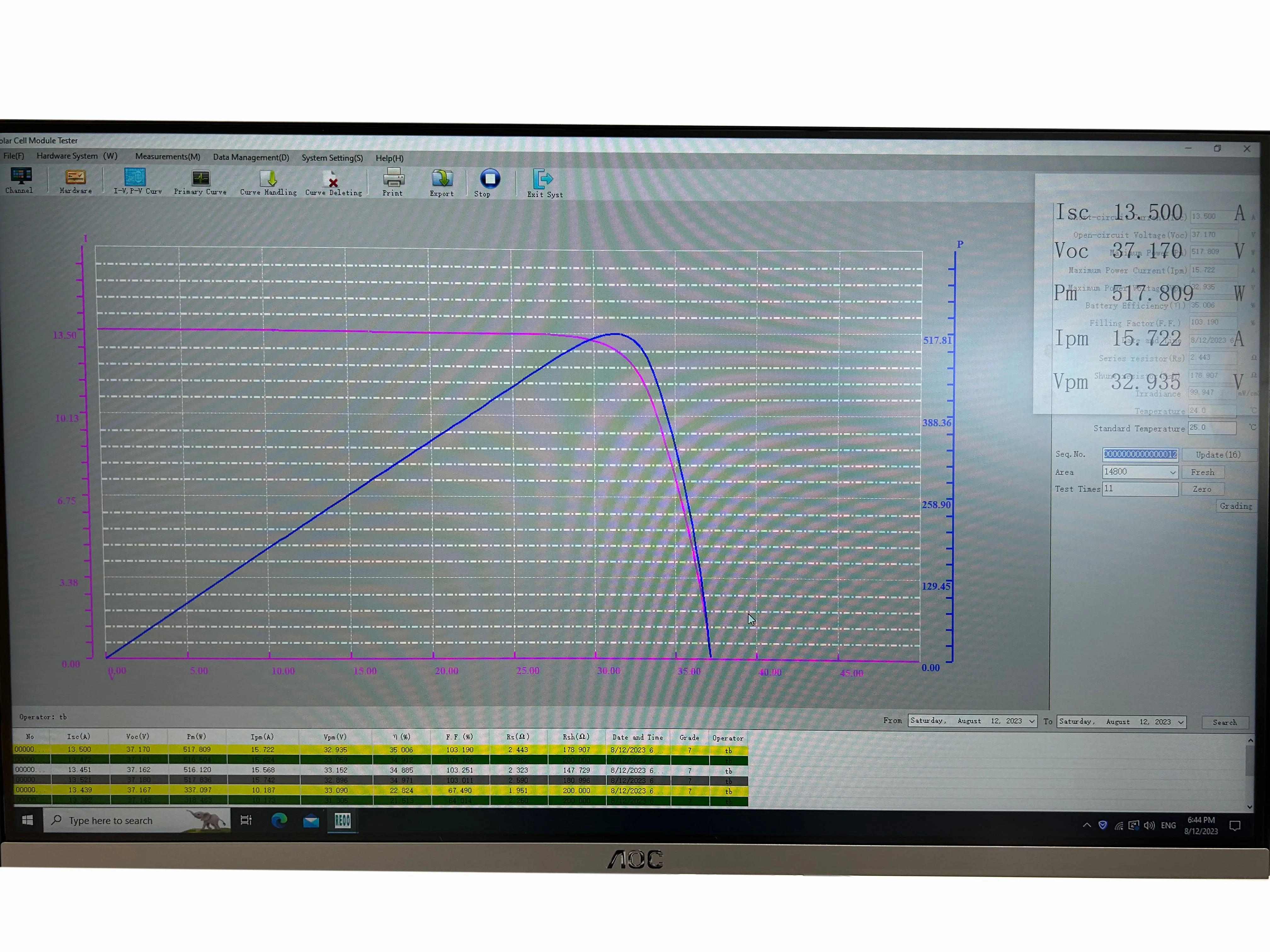
Task: Click the Zero button beside Test Times
Action: (x=1202, y=489)
